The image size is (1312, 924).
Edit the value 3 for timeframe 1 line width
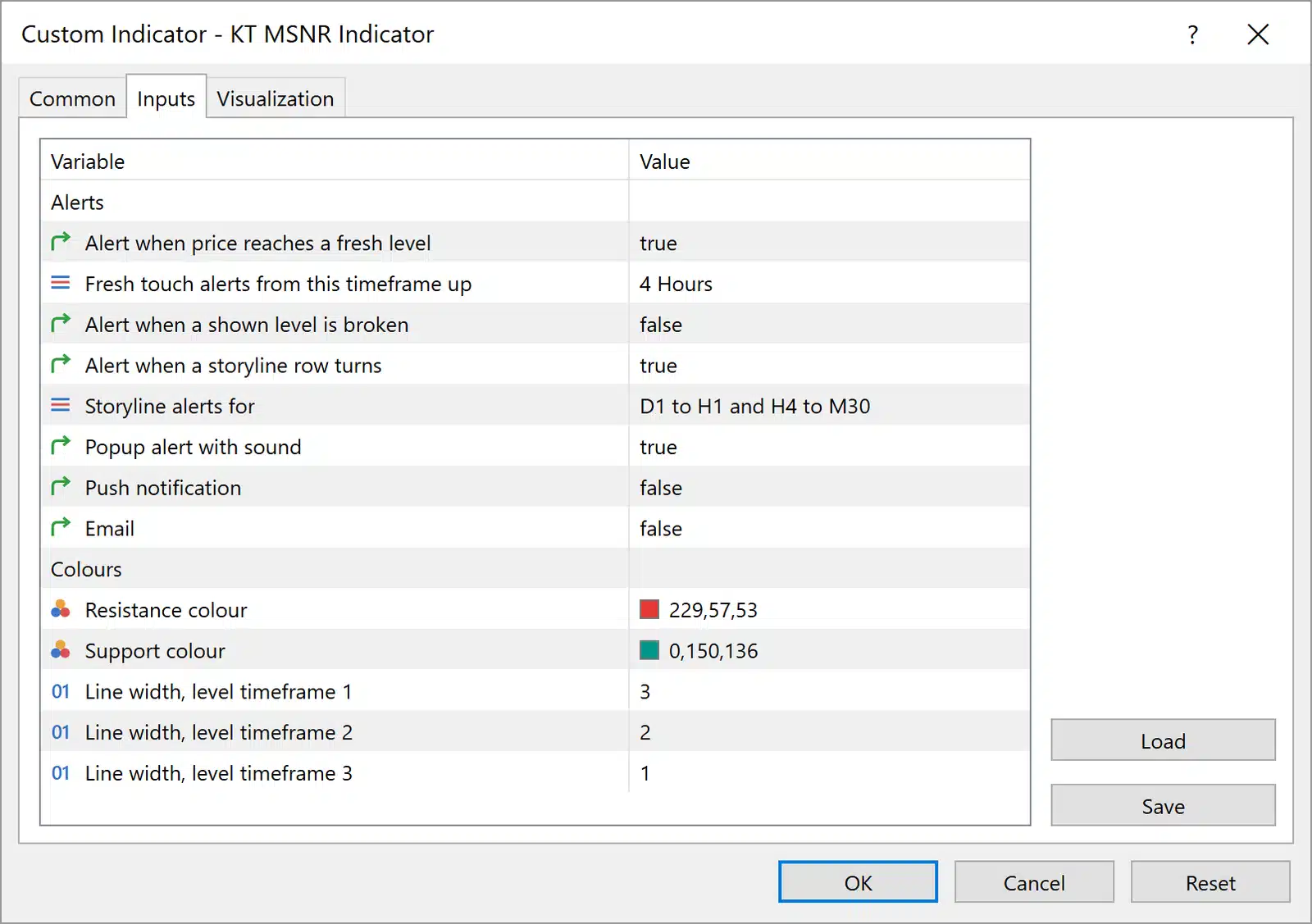(x=829, y=691)
